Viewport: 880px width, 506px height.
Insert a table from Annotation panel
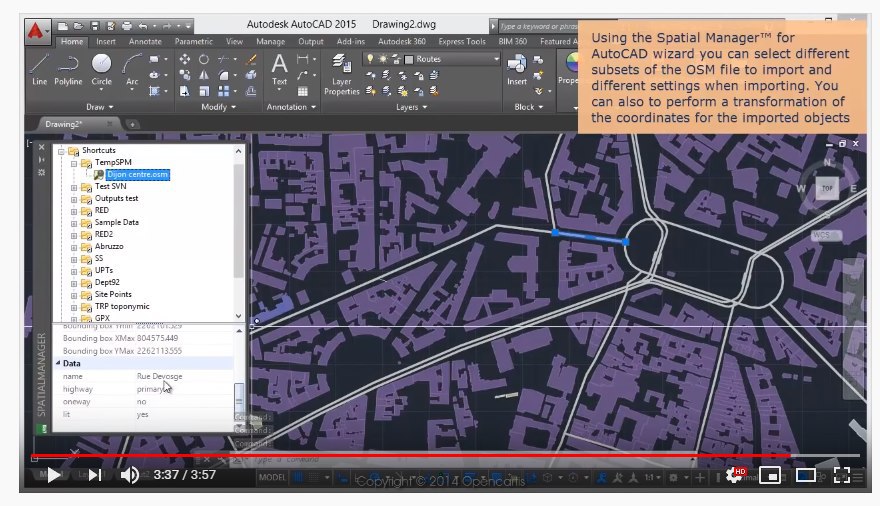click(x=302, y=91)
